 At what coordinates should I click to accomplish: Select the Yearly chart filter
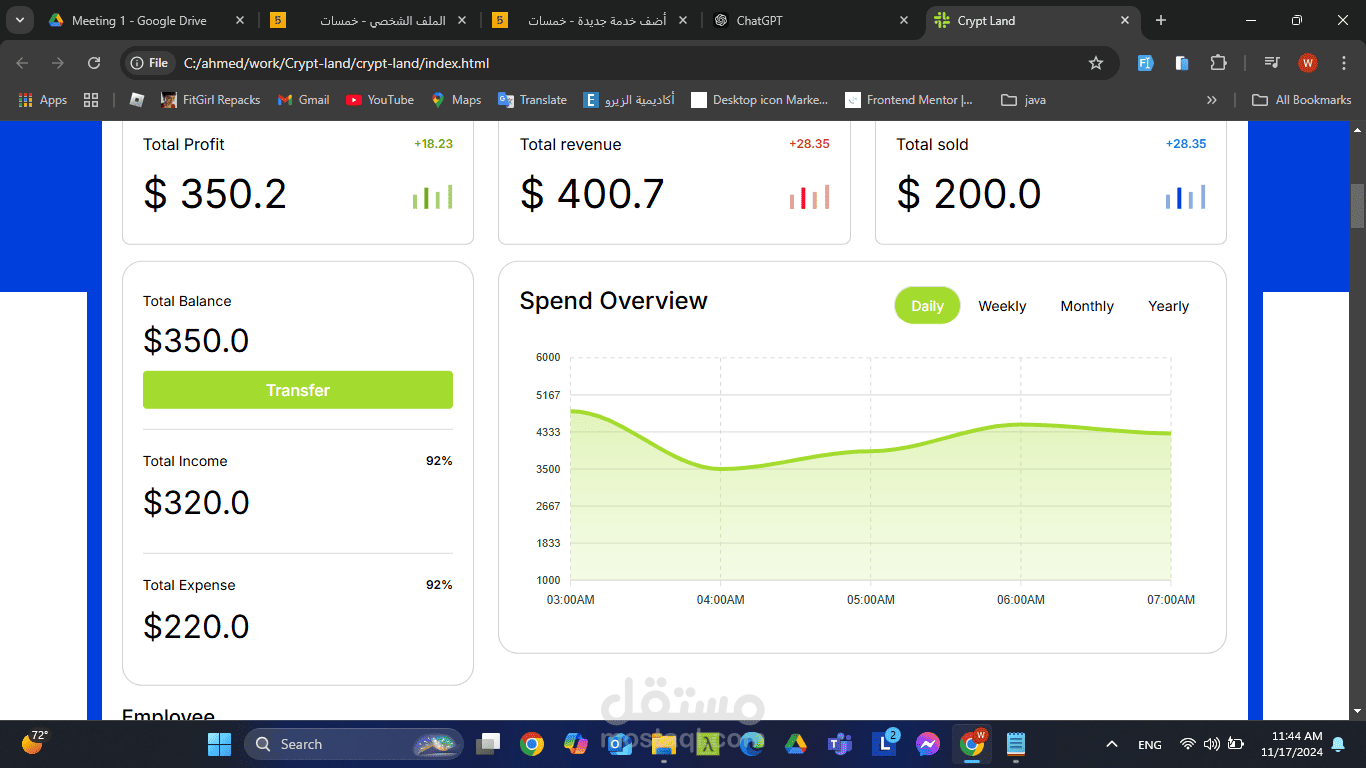pyautogui.click(x=1168, y=306)
